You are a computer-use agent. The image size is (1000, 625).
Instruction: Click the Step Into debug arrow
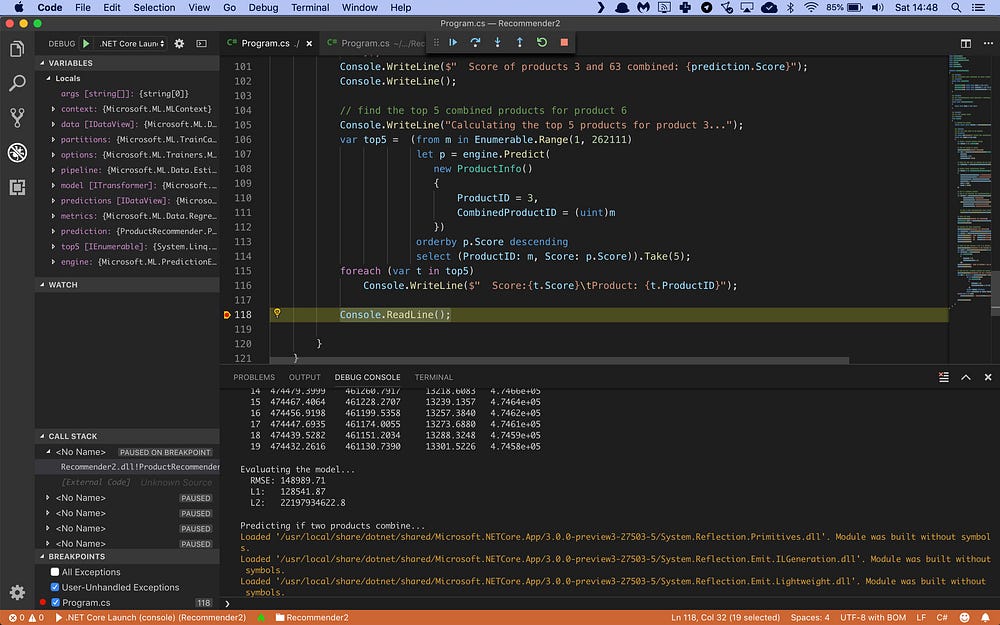coord(497,43)
